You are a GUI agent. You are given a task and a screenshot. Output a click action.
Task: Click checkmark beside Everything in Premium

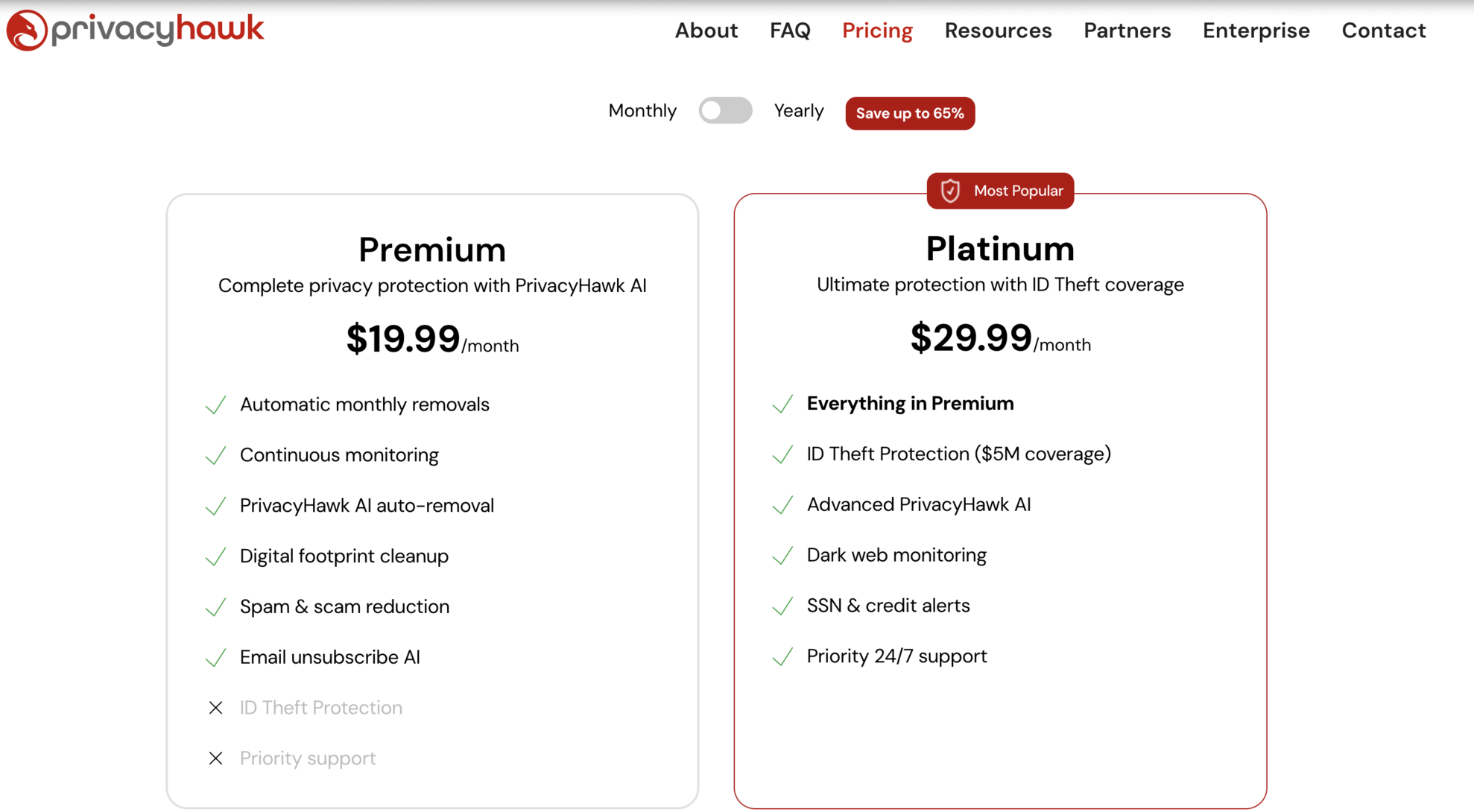(x=782, y=405)
